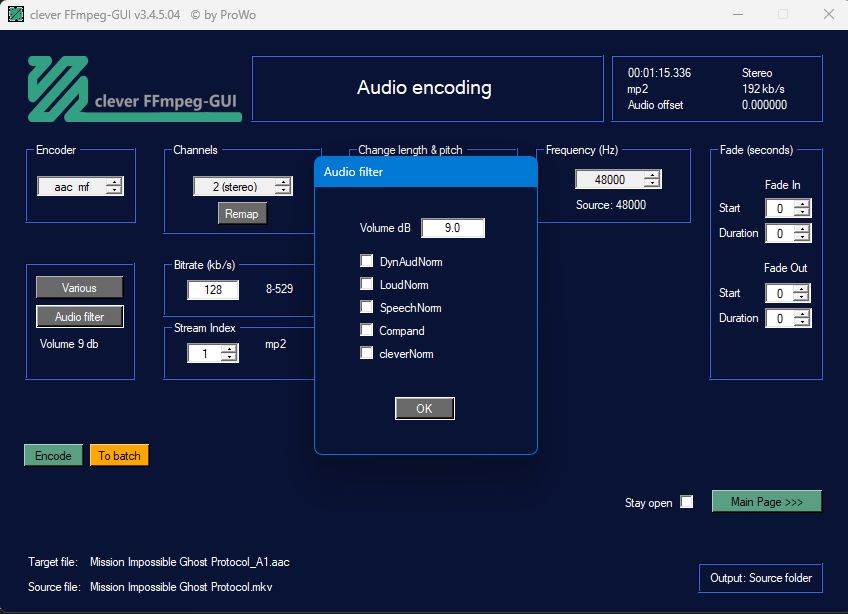Tick the SpeechNorm checkbox

click(x=366, y=307)
